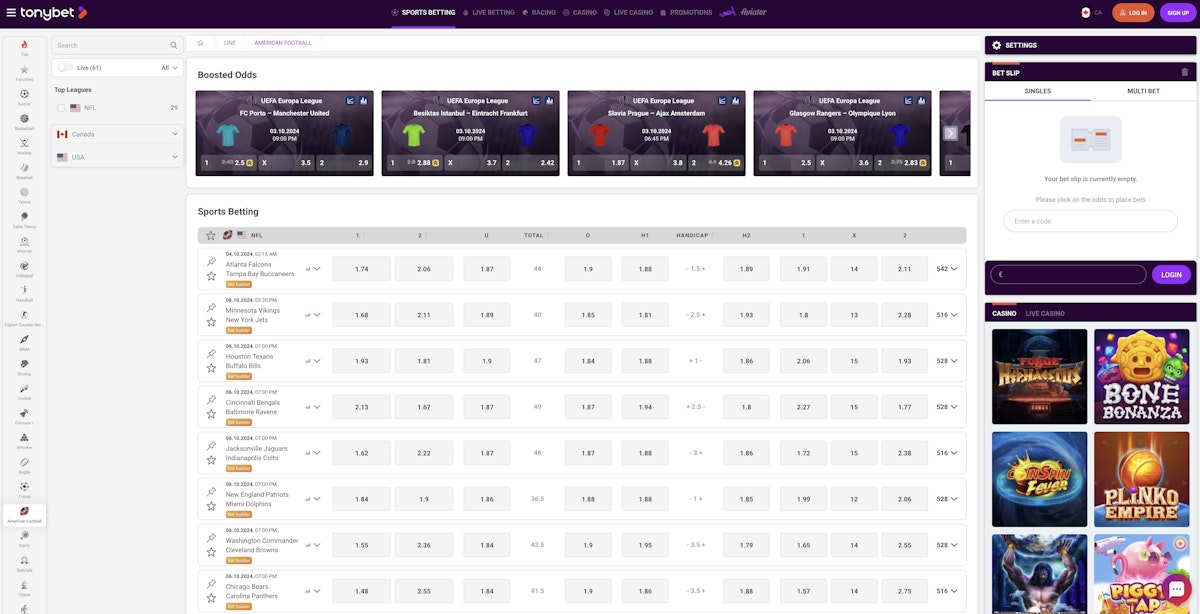This screenshot has height=614, width=1200.
Task: Select the Soccer sport icon
Action: pyautogui.click(x=23, y=95)
